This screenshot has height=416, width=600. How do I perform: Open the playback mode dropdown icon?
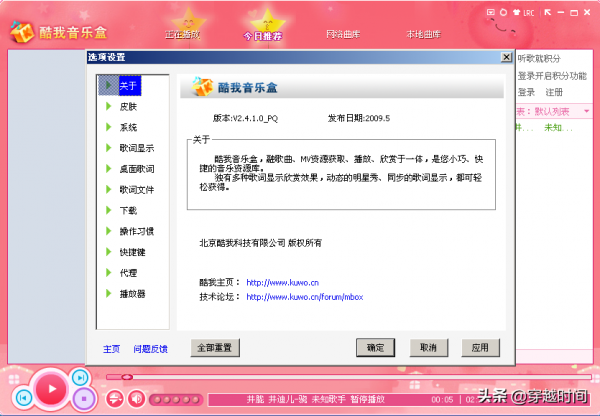pyautogui.click(x=114, y=399)
